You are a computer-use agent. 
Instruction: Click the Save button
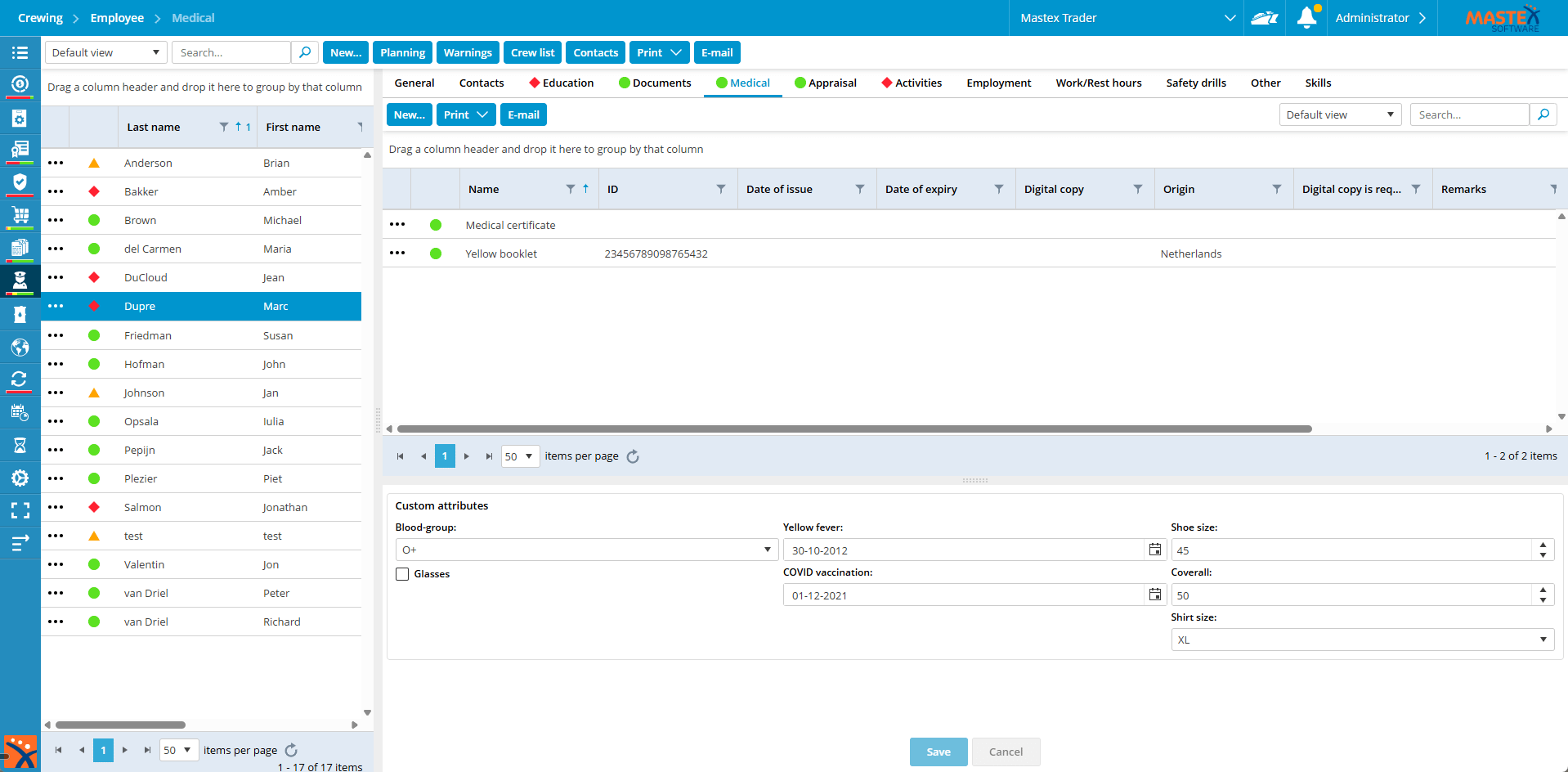tap(938, 752)
